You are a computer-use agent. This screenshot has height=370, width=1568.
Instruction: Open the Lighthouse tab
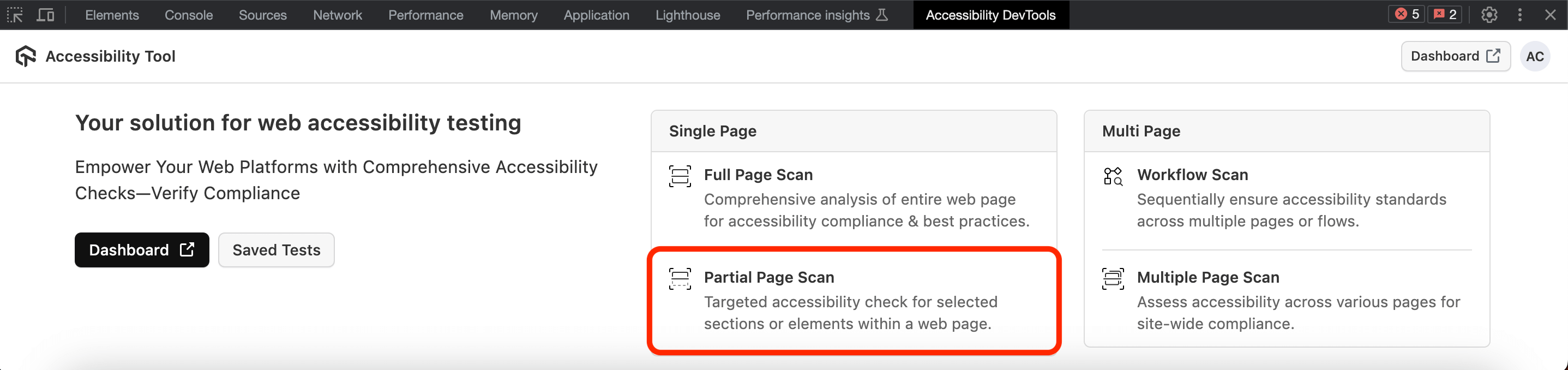pyautogui.click(x=687, y=15)
